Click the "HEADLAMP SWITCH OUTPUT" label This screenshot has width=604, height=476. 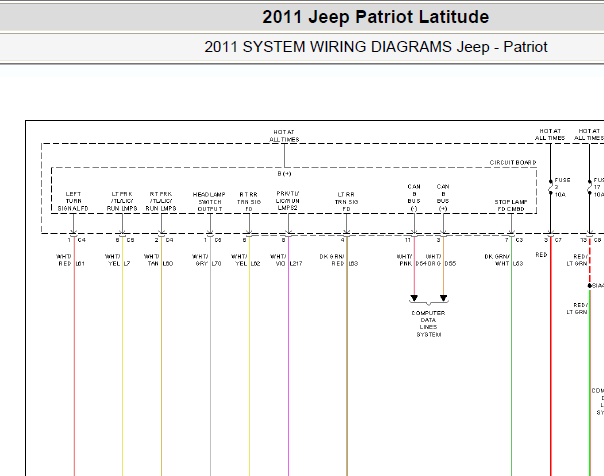(x=209, y=202)
